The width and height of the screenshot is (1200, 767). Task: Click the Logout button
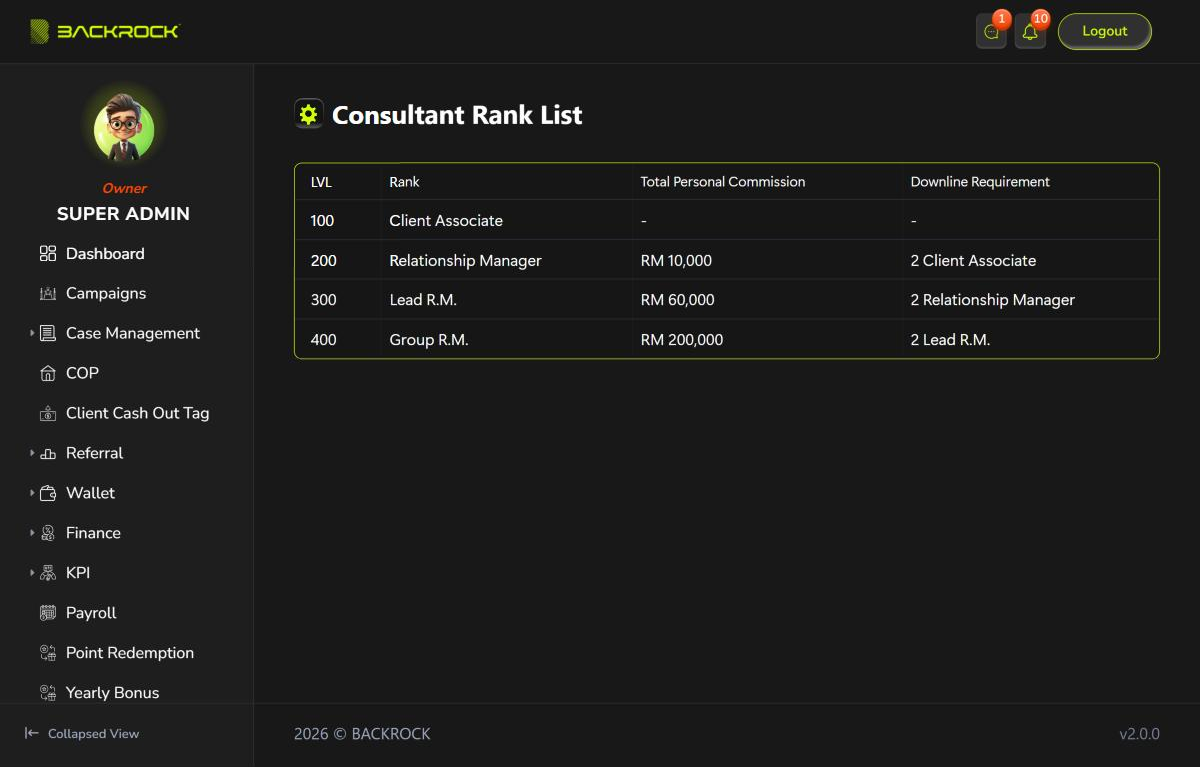[1105, 31]
